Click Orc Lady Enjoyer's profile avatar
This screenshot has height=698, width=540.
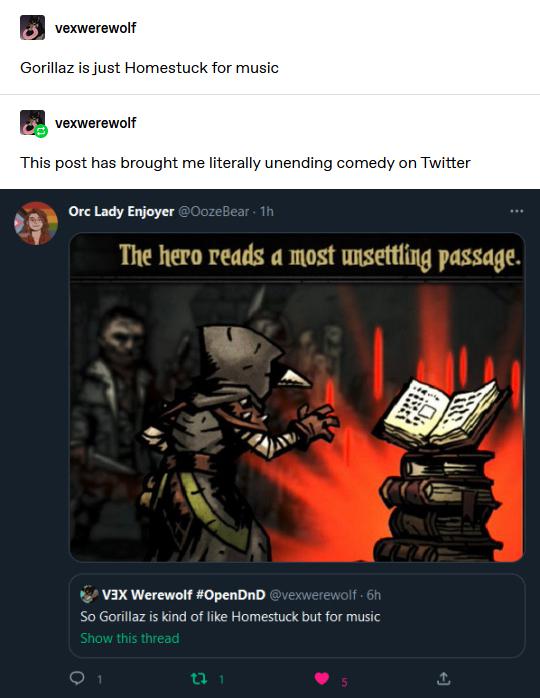tap(36, 223)
